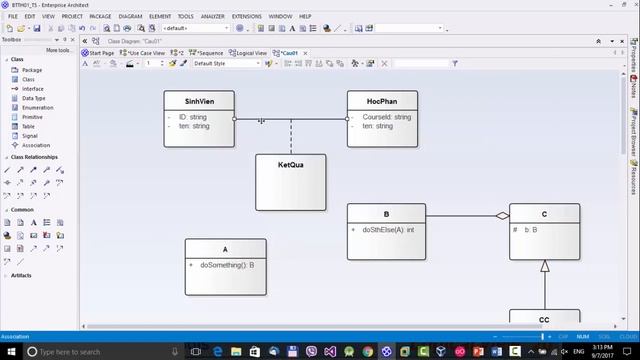Adjust the line width stepper

162,63
